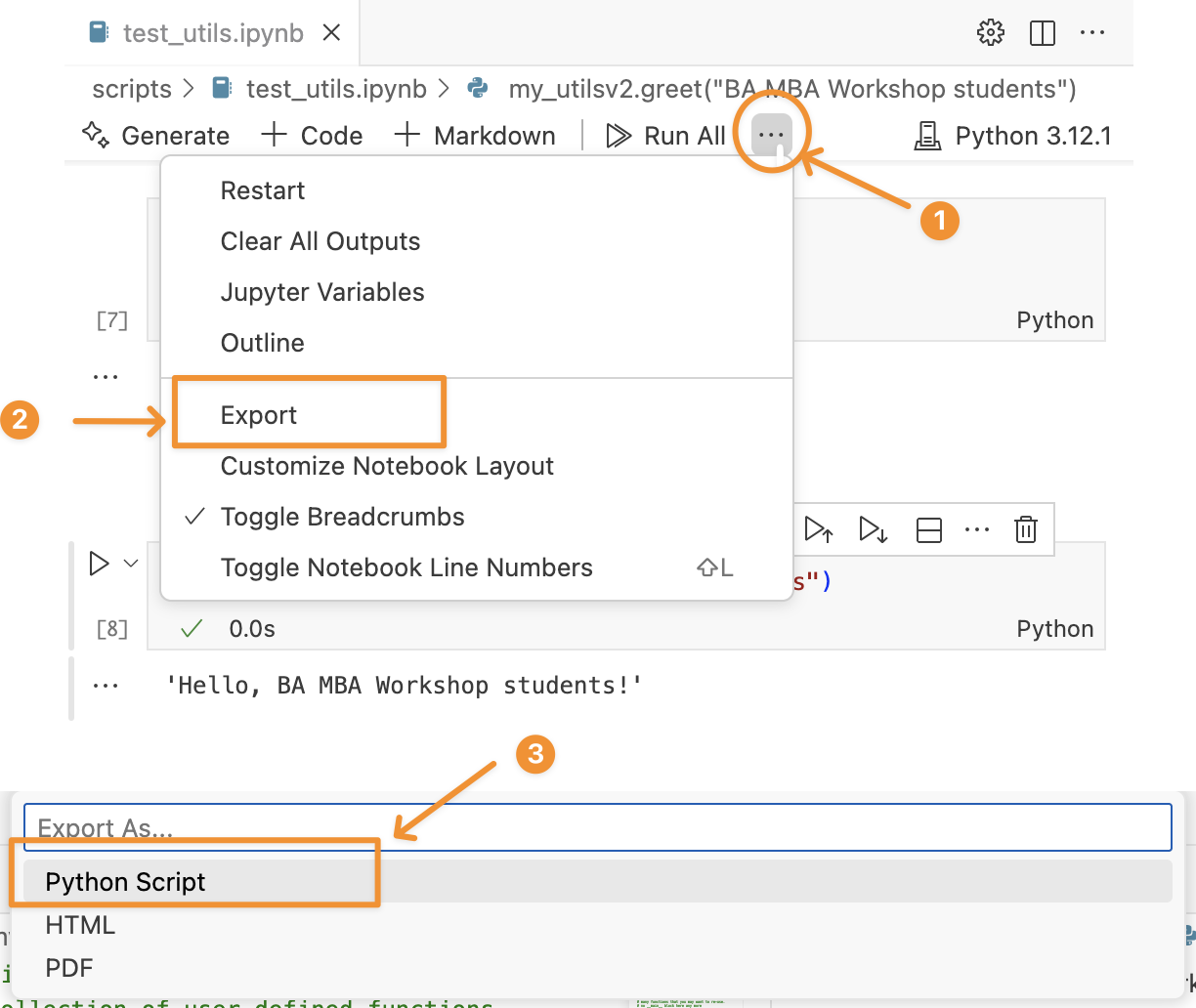Viewport: 1196px width, 1008px height.
Task: Click the Export As input field
Action: click(597, 827)
